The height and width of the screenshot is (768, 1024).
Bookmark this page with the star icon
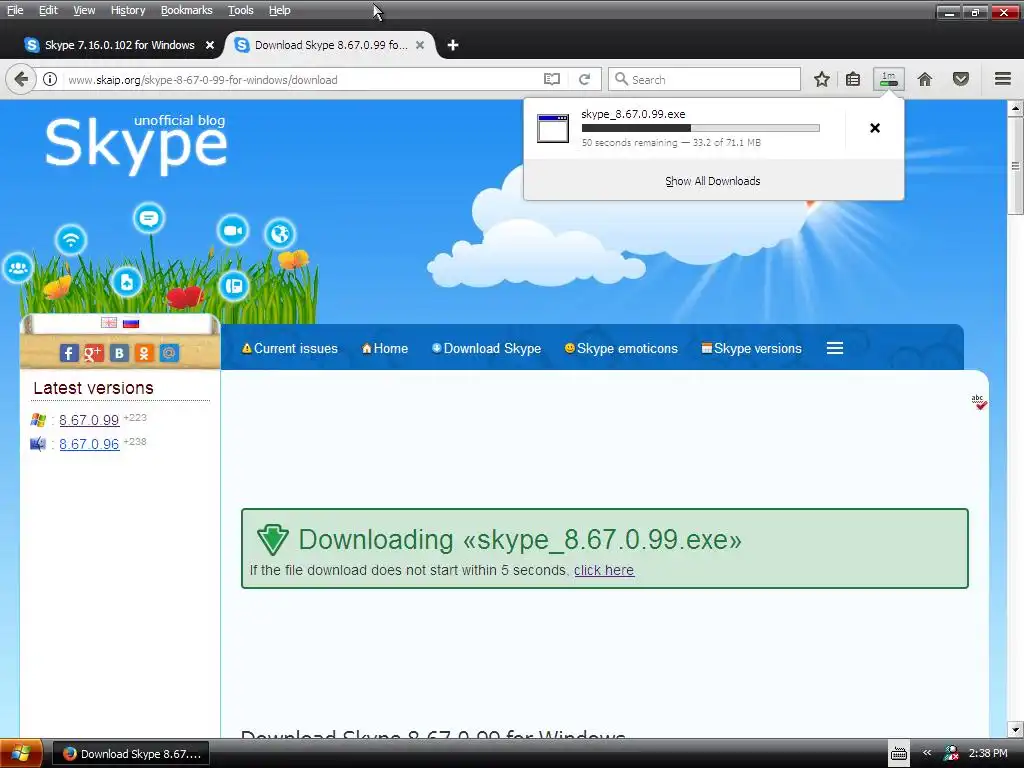pos(822,80)
